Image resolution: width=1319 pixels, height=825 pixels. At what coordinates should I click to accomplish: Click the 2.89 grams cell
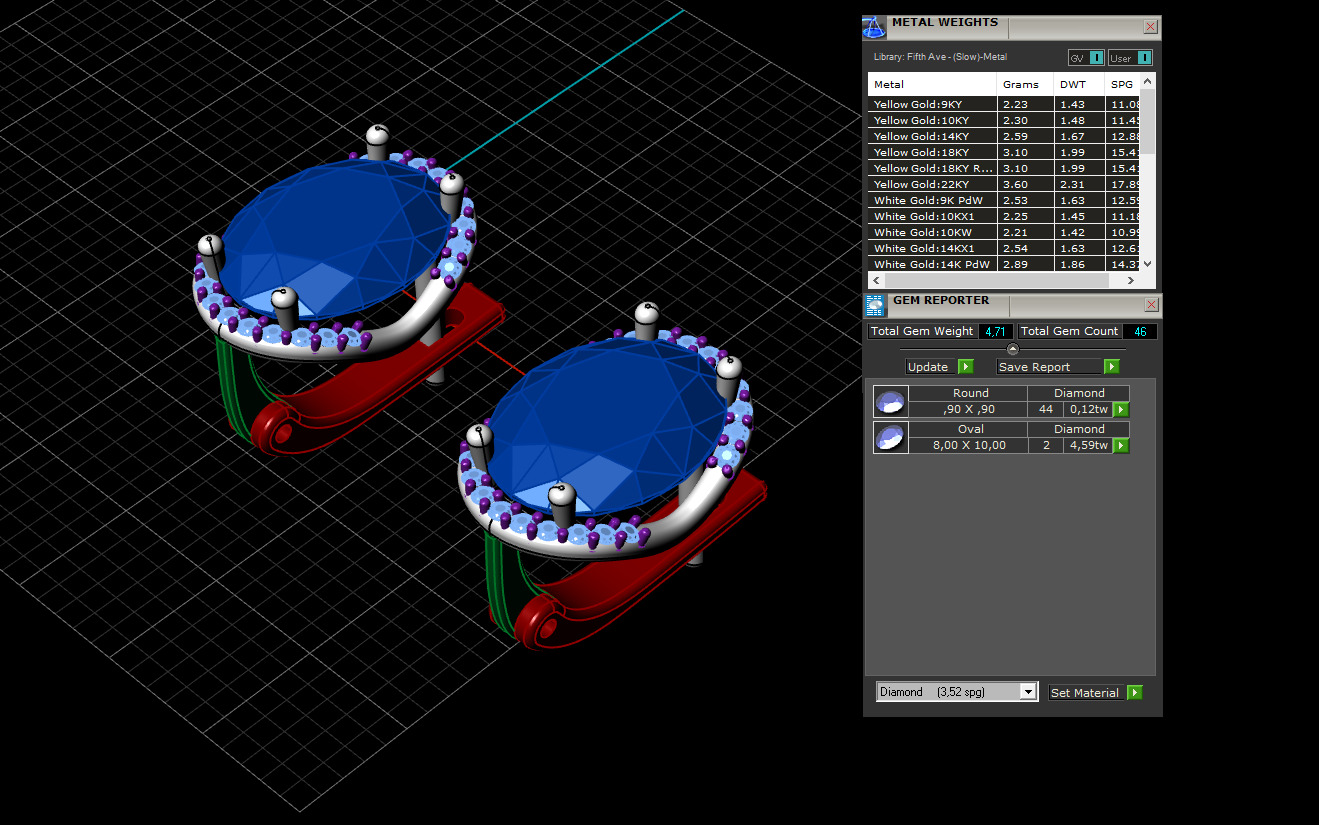pyautogui.click(x=1025, y=264)
